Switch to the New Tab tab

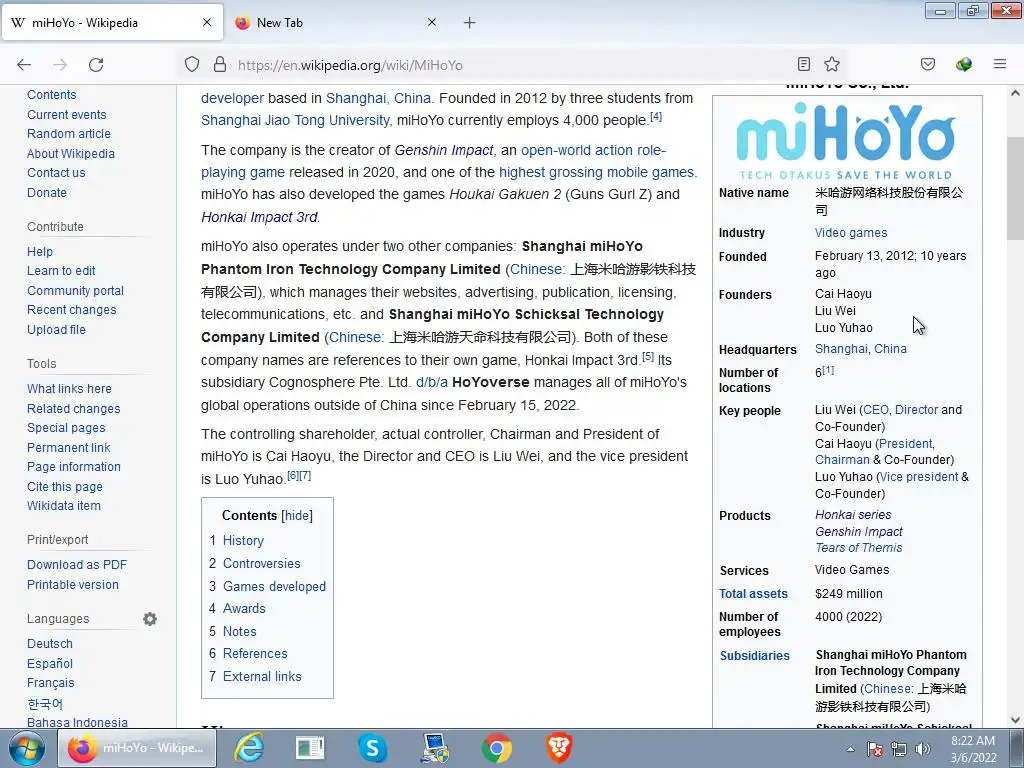336,22
